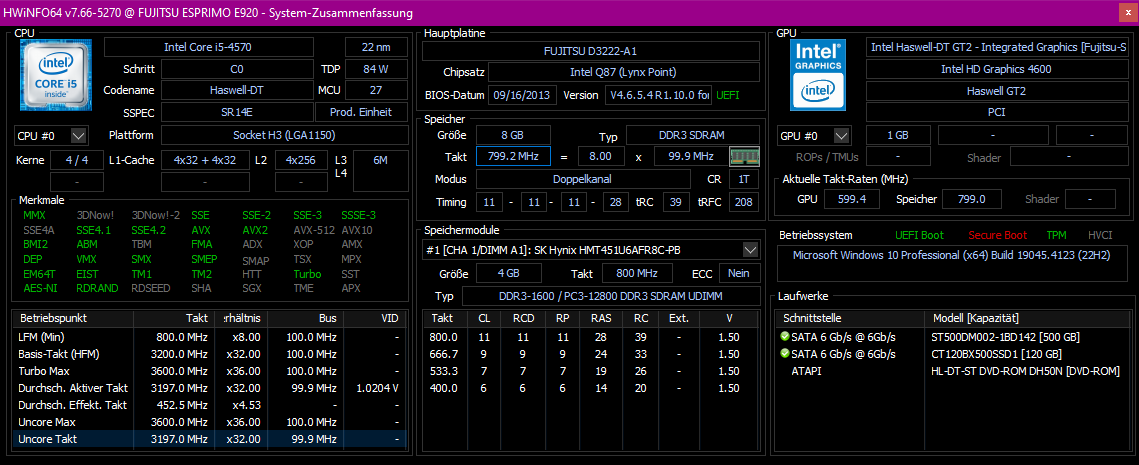This screenshot has height=465, width=1139.
Task: Click the Intel Q87 (Lynx Point) chipset field
Action: tap(624, 73)
